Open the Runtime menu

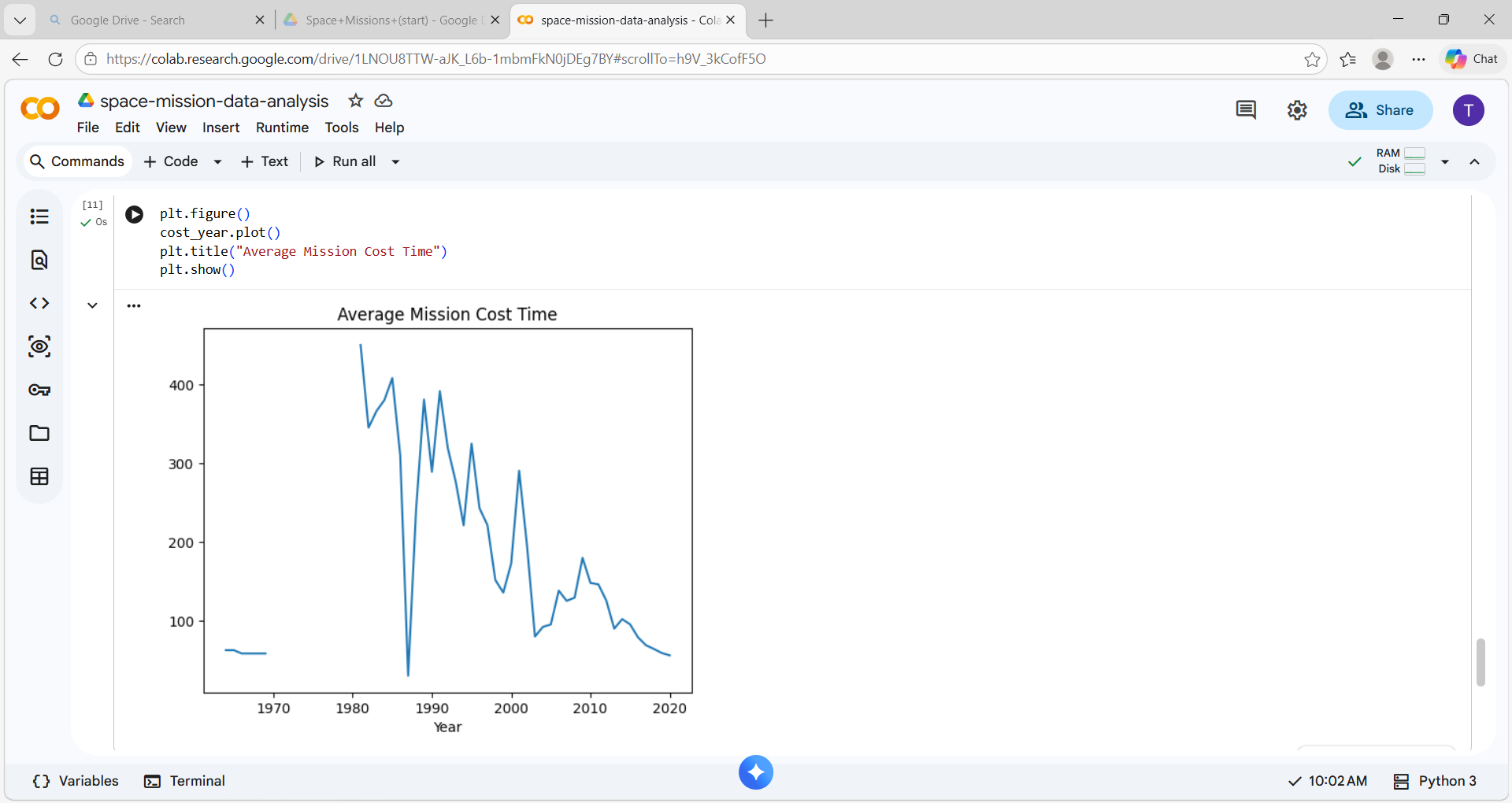(281, 128)
